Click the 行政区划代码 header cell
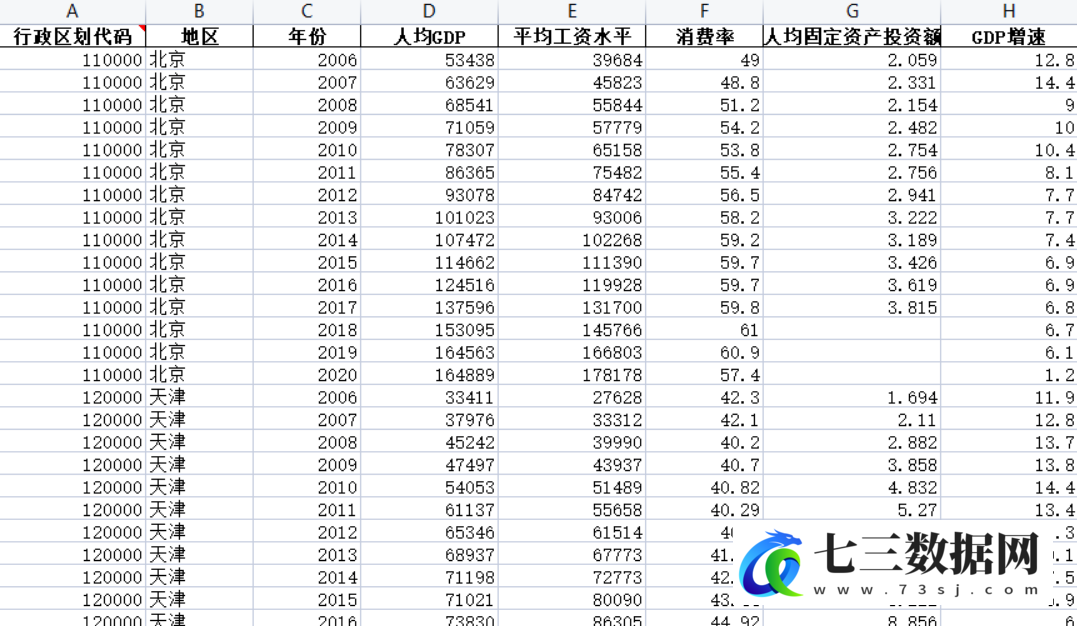The width and height of the screenshot is (1077, 626). (x=72, y=36)
